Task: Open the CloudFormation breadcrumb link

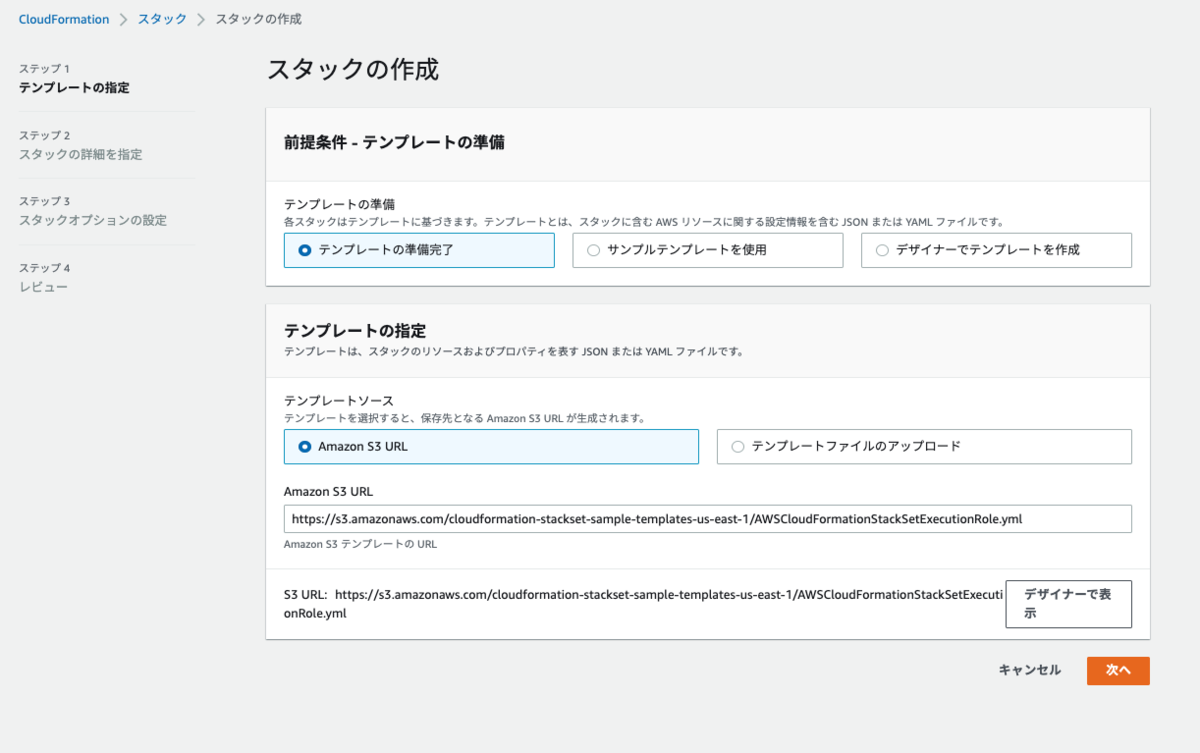Action: tap(64, 19)
